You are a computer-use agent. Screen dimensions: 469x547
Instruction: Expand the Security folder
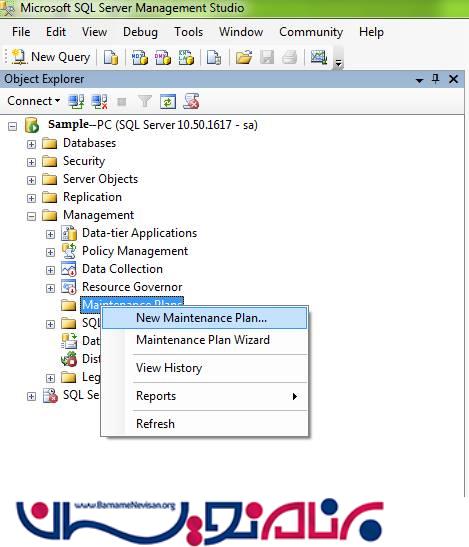pos(31,162)
